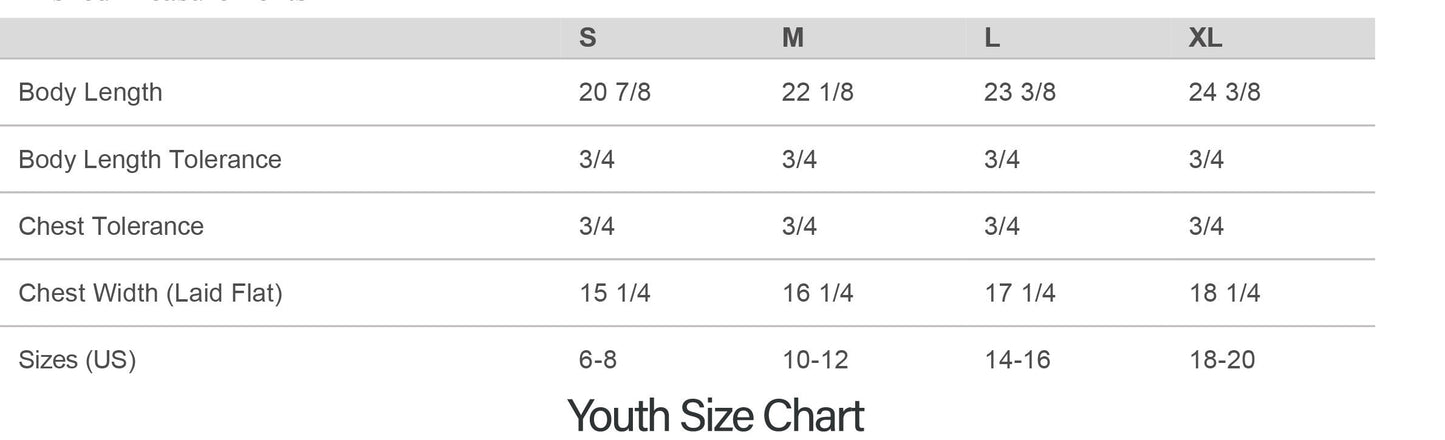Select the 20 7/8 body length value
1445x440 pixels.
(614, 92)
